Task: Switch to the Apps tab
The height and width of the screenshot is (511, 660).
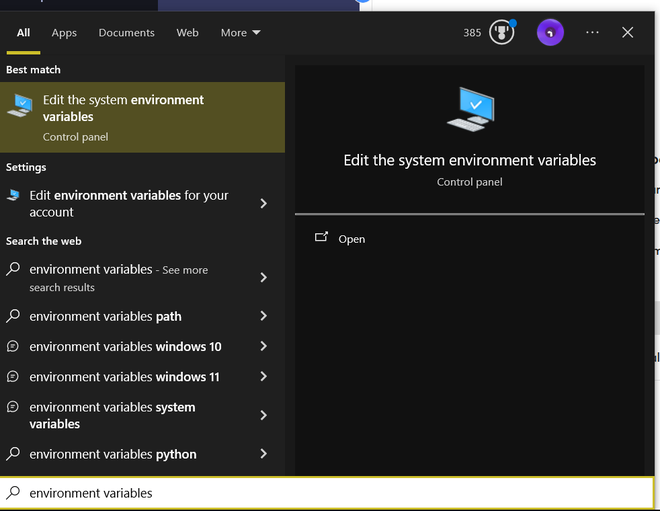Action: tap(64, 33)
